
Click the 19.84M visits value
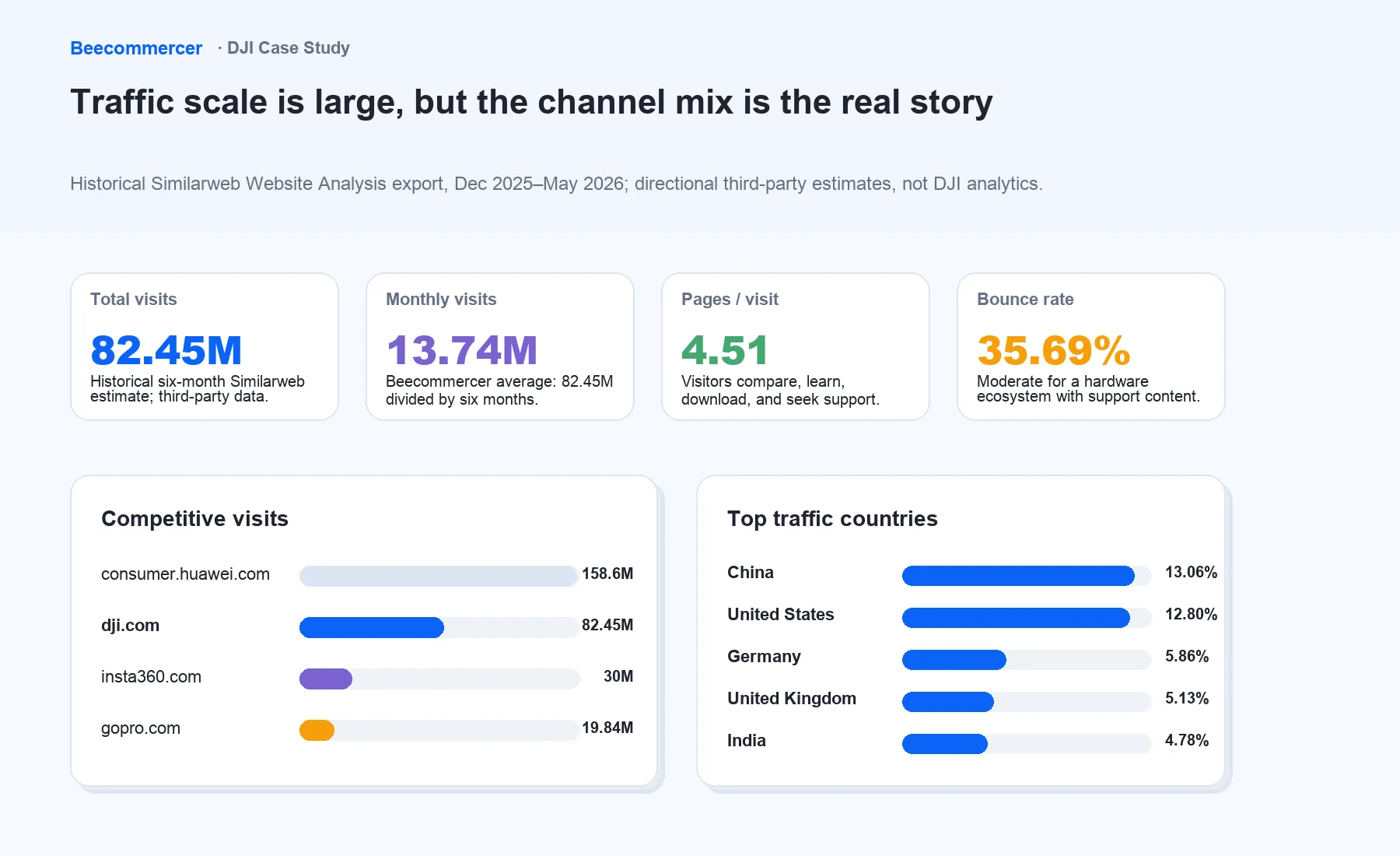point(607,728)
